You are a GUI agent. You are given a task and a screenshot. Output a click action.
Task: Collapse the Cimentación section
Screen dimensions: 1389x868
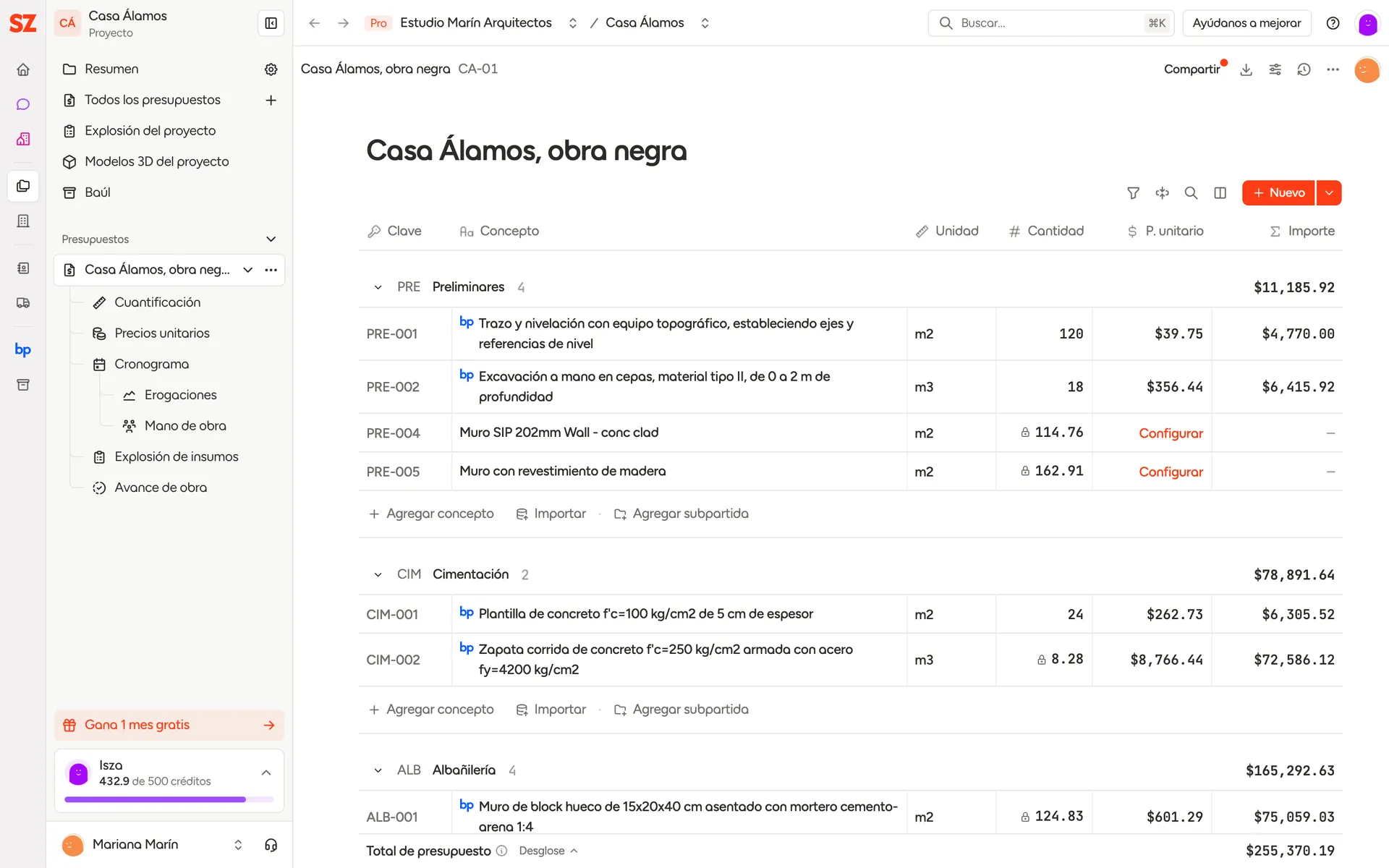point(378,574)
